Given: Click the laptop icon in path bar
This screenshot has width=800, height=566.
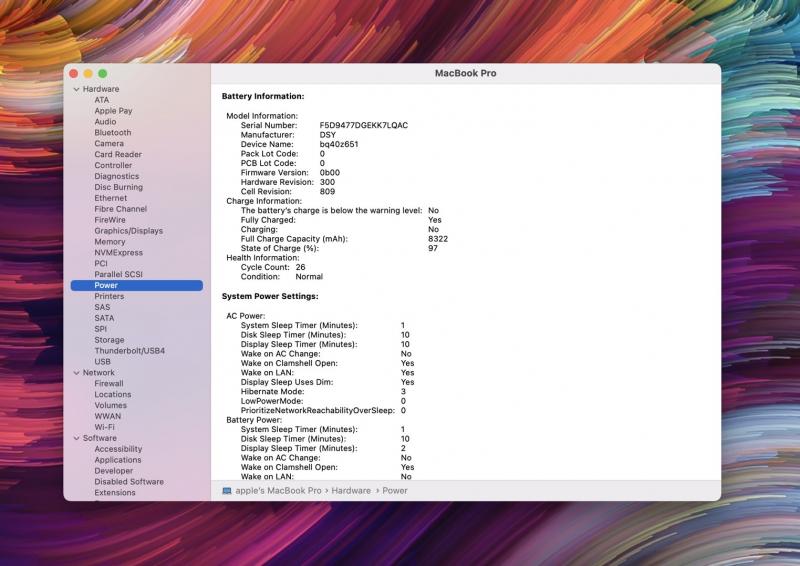Looking at the screenshot, I should tap(227, 491).
